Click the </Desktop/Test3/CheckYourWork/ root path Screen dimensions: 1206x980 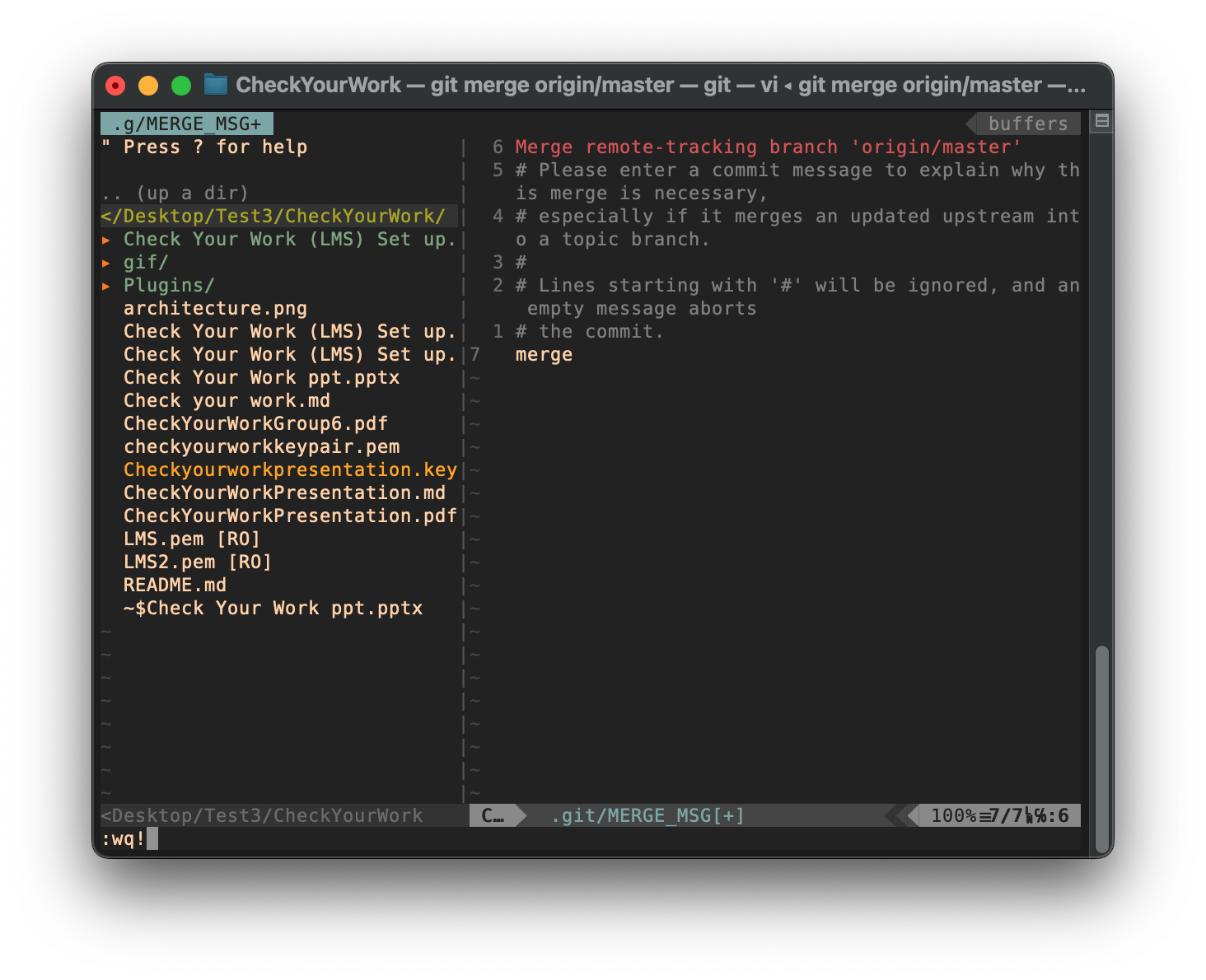click(x=273, y=216)
